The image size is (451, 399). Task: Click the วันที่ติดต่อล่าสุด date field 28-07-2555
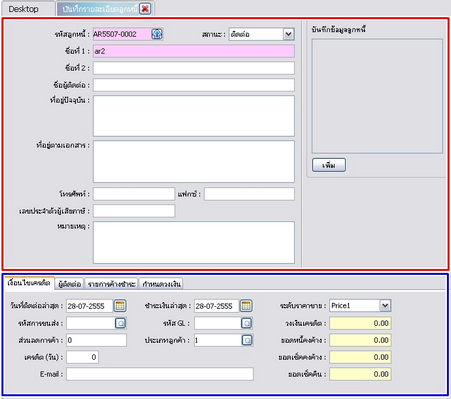[x=90, y=306]
